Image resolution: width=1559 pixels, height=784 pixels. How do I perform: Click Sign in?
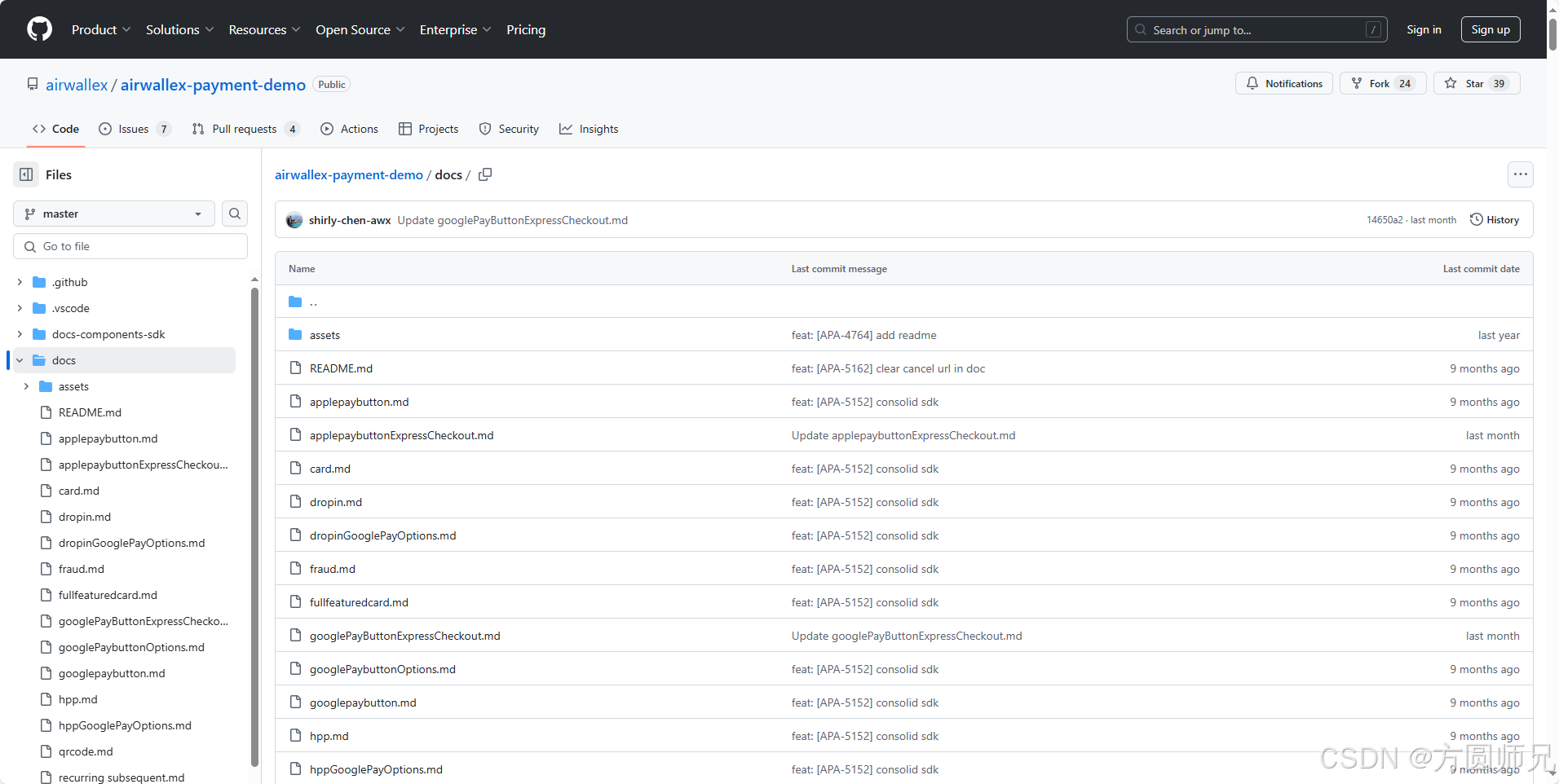pos(1424,29)
